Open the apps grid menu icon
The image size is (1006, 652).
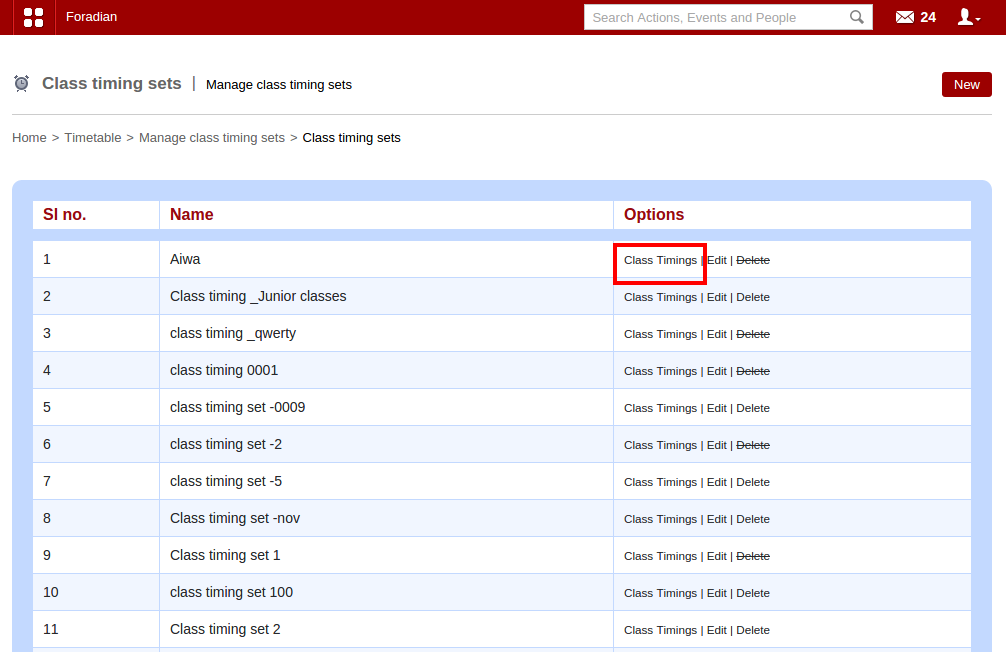(x=33, y=17)
